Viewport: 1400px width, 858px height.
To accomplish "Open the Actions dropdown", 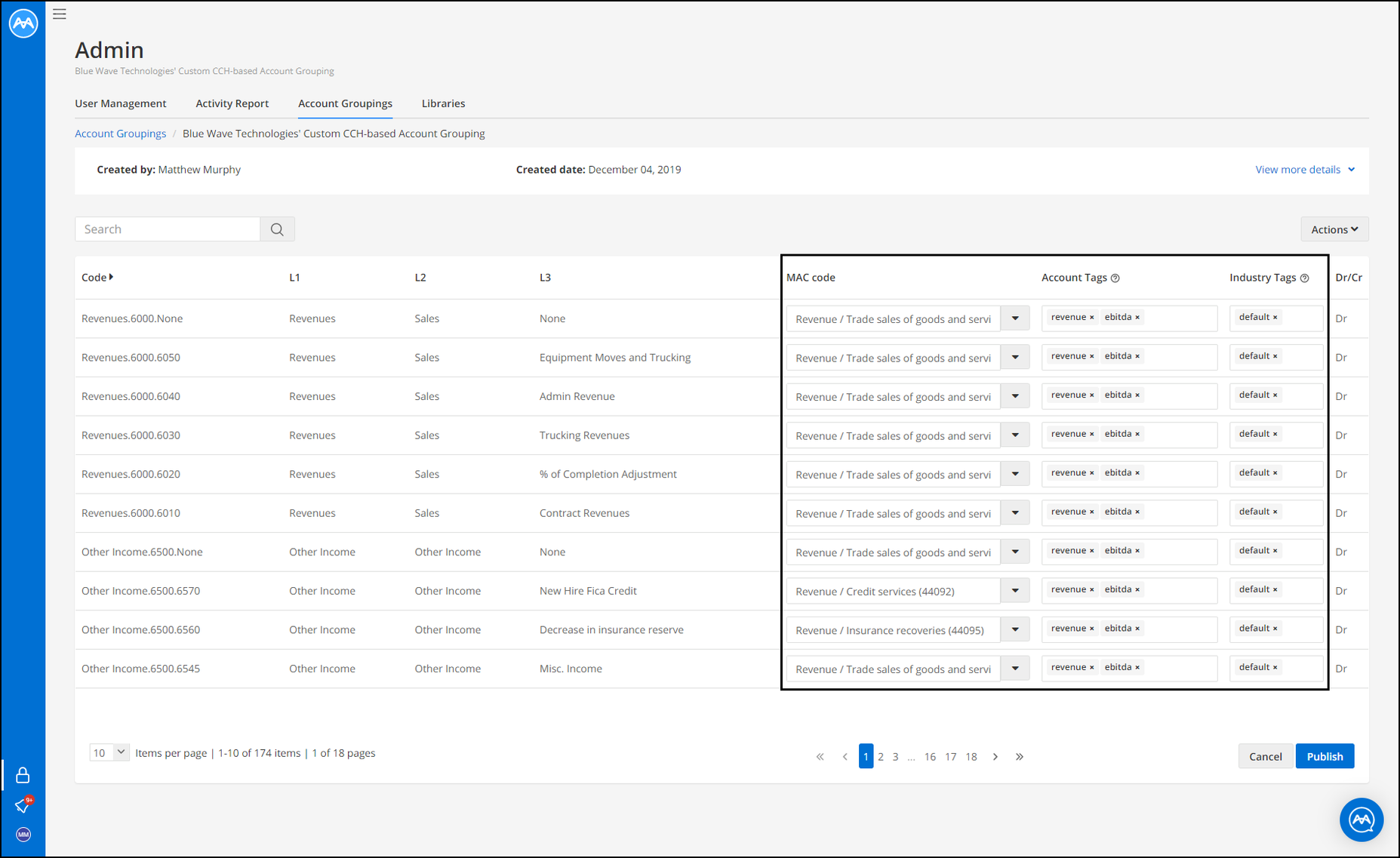I will tap(1334, 229).
